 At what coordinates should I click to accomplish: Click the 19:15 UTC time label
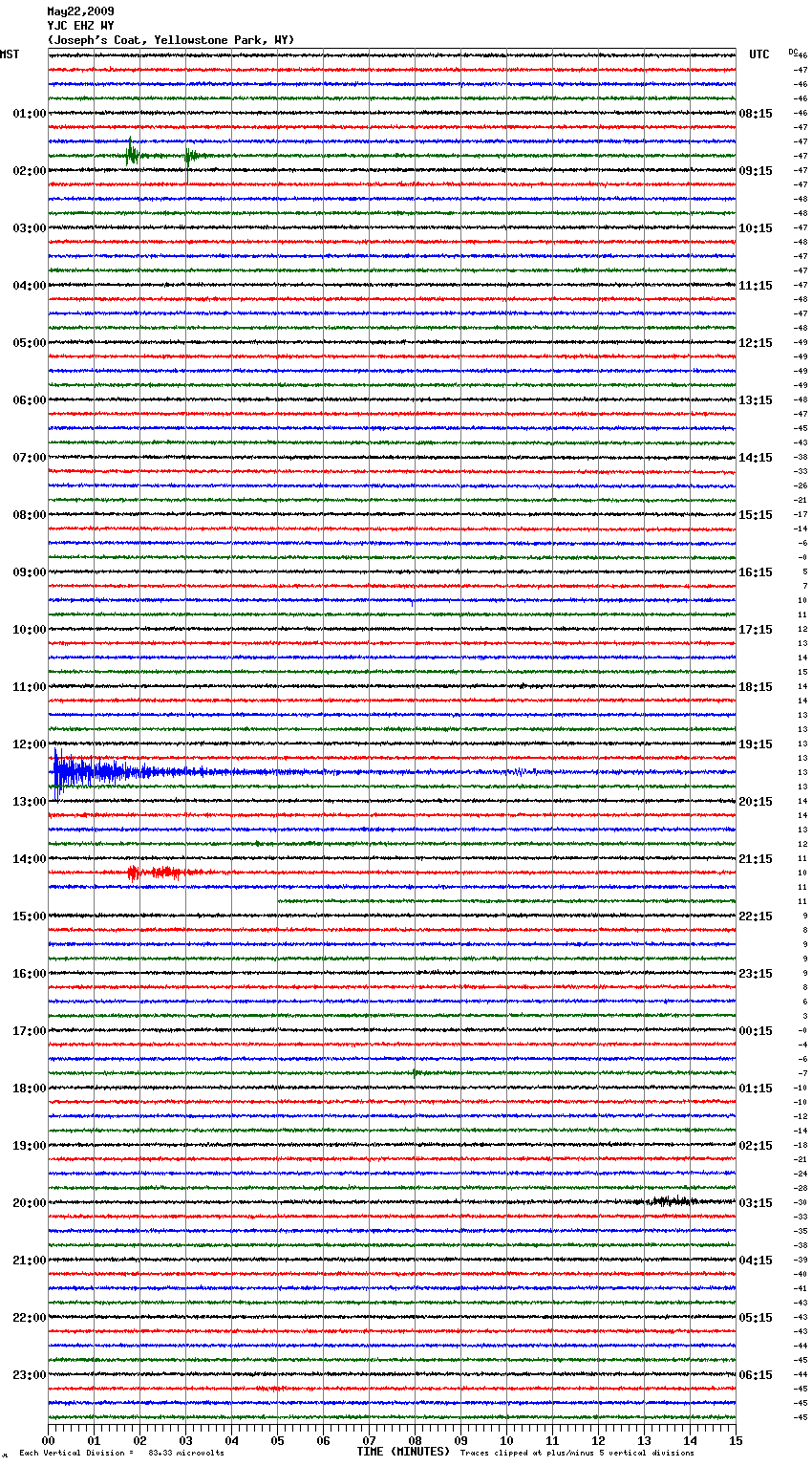pyautogui.click(x=756, y=744)
